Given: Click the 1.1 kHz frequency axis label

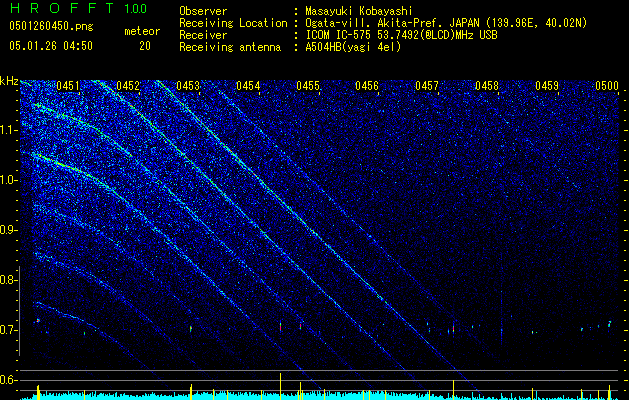Looking at the screenshot, I should 8,130.
